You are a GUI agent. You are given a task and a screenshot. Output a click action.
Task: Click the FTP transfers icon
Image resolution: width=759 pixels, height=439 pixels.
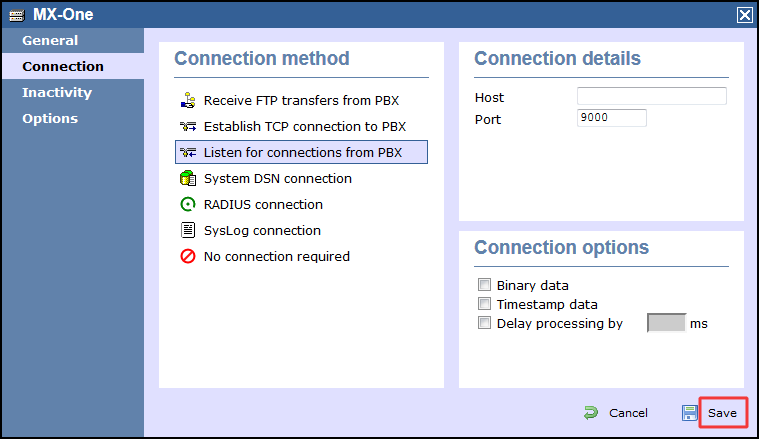[187, 101]
